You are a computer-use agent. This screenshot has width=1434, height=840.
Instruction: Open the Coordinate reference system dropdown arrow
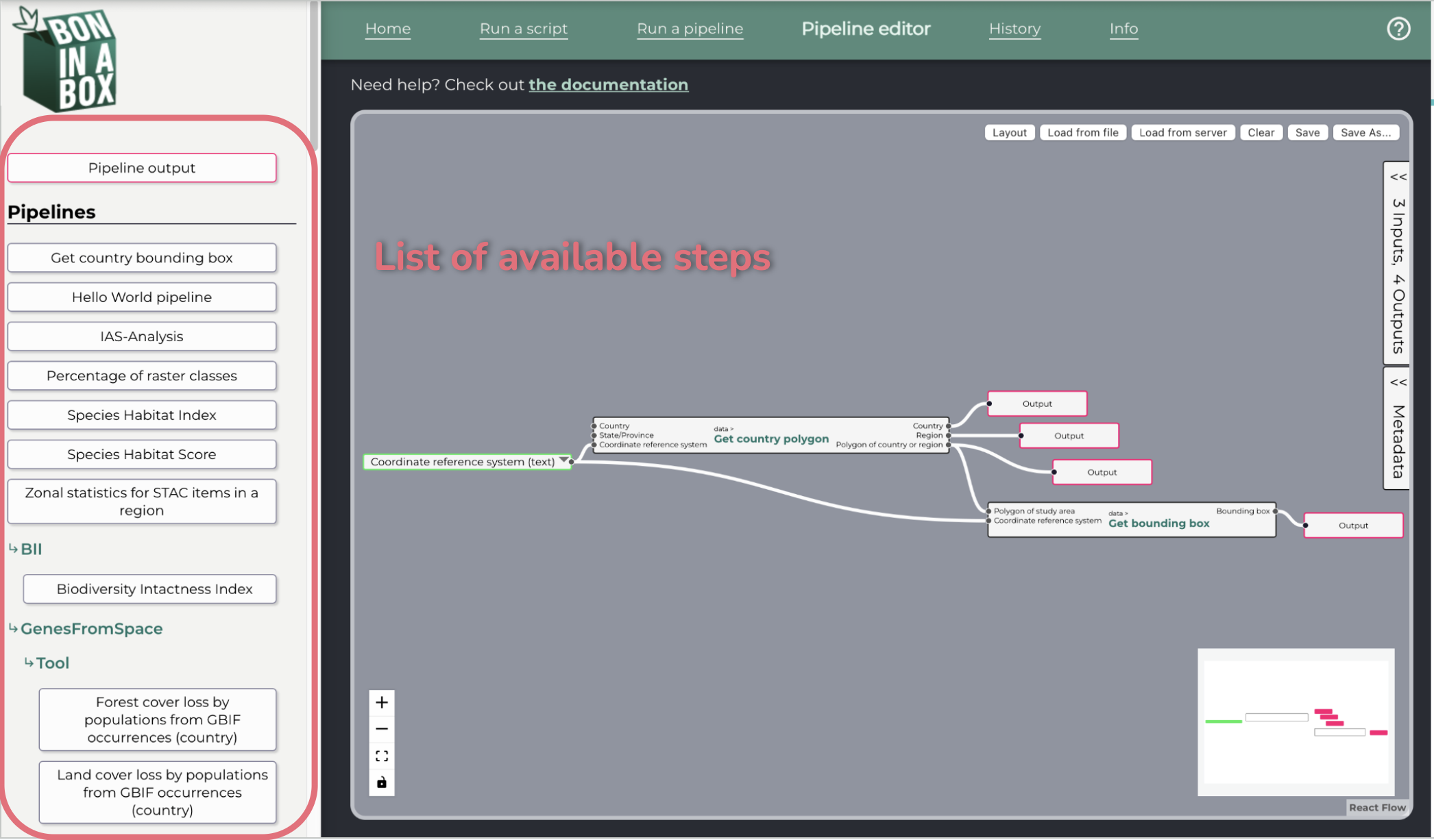click(x=563, y=460)
